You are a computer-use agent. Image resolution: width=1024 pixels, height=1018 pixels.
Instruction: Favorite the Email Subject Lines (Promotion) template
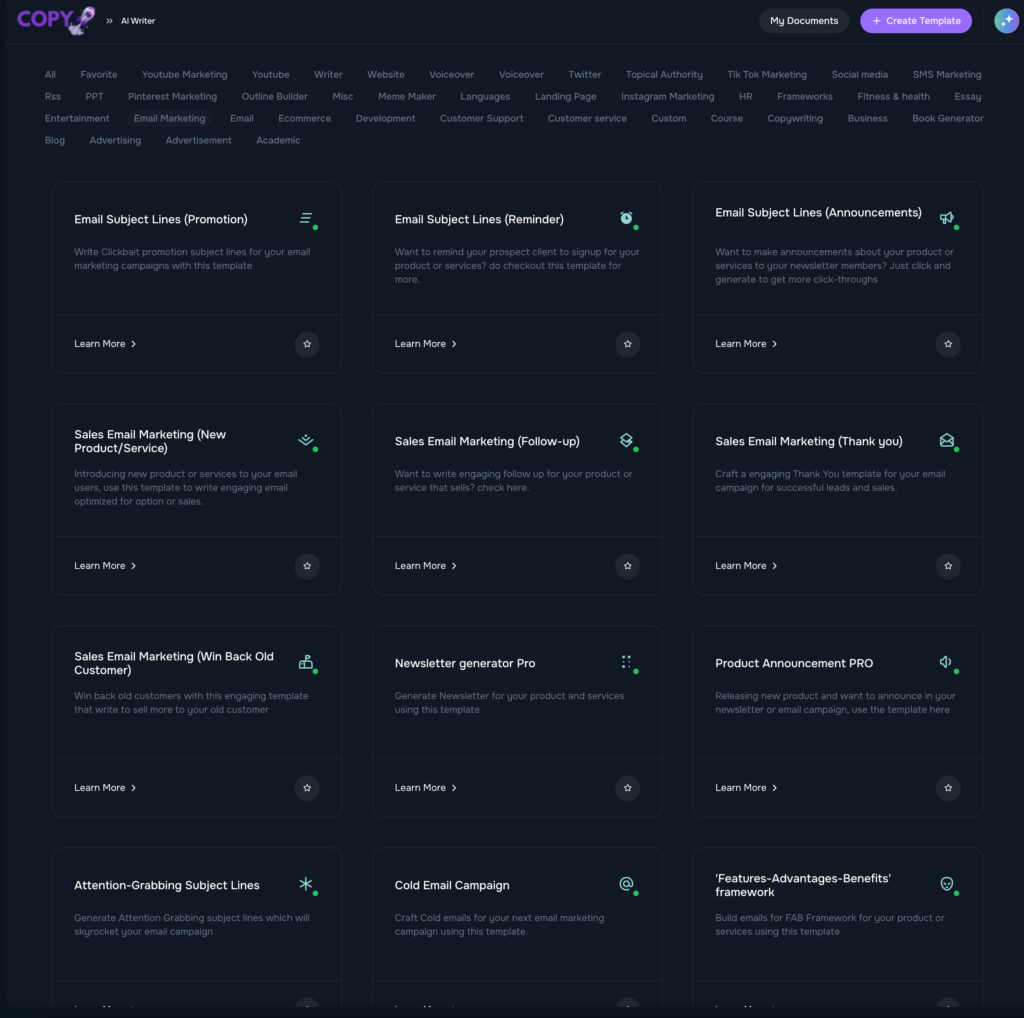[307, 344]
